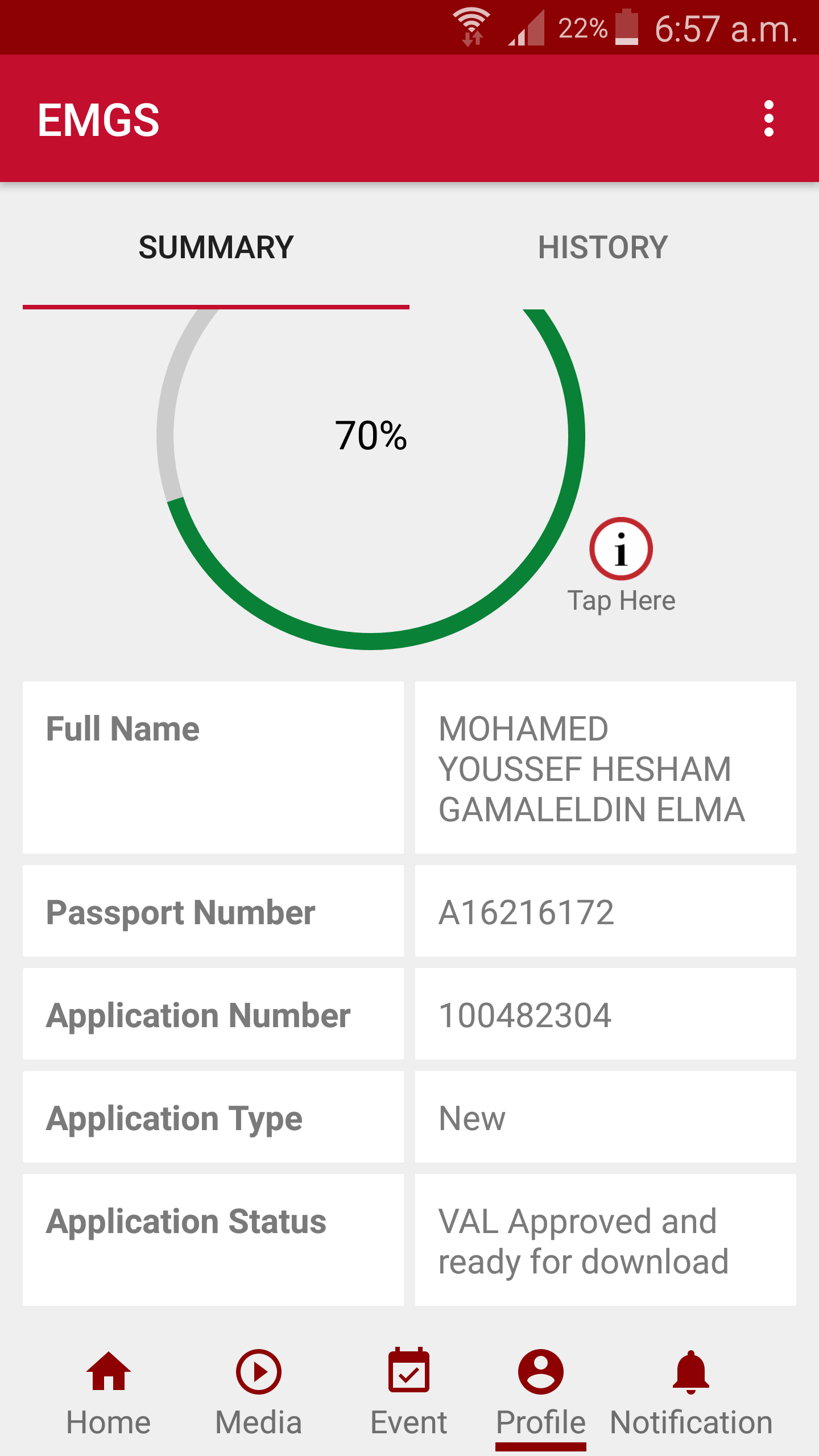Tap the full name value cell
This screenshot has width=819, height=1456.
[x=591, y=769]
